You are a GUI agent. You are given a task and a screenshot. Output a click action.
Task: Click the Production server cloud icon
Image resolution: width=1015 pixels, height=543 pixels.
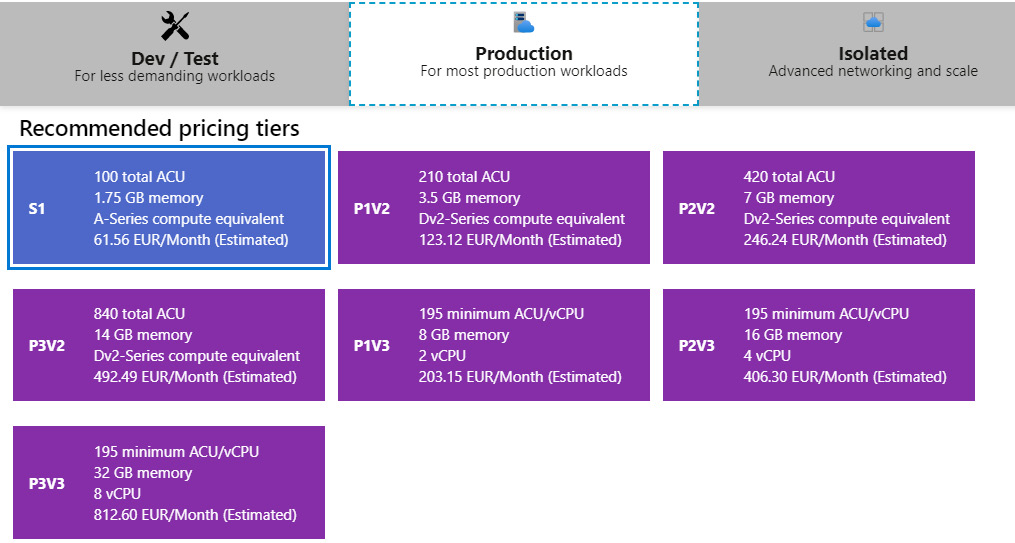click(x=524, y=23)
